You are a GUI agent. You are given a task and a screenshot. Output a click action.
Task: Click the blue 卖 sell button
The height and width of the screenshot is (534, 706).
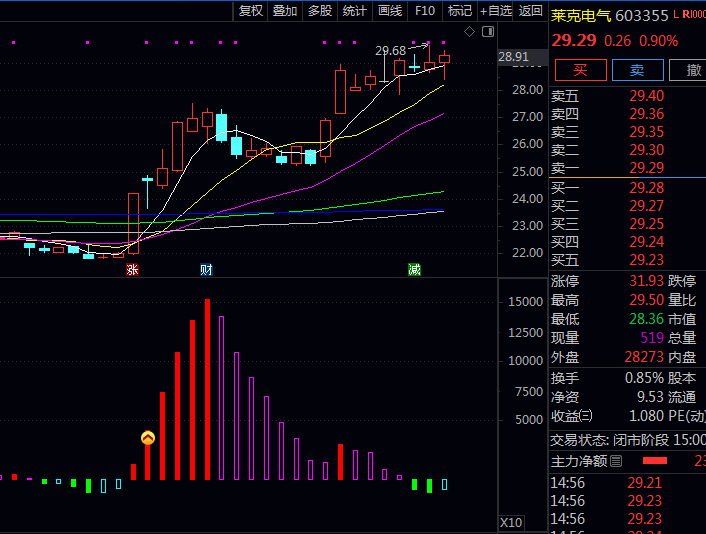click(638, 70)
